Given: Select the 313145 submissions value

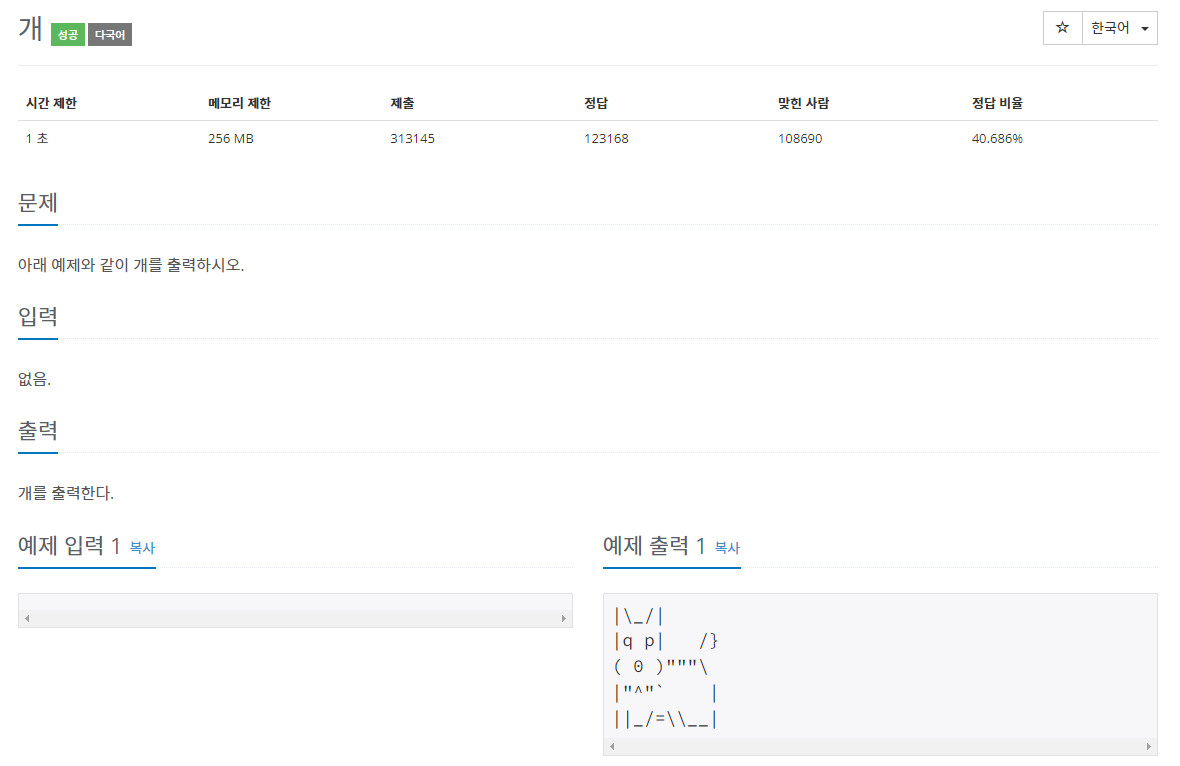Looking at the screenshot, I should click(x=412, y=138).
